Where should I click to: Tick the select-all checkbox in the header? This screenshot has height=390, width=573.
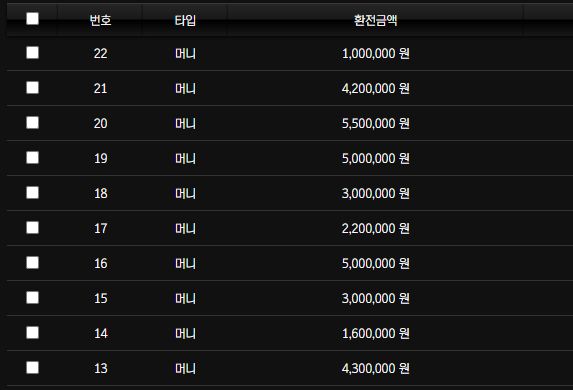click(33, 19)
